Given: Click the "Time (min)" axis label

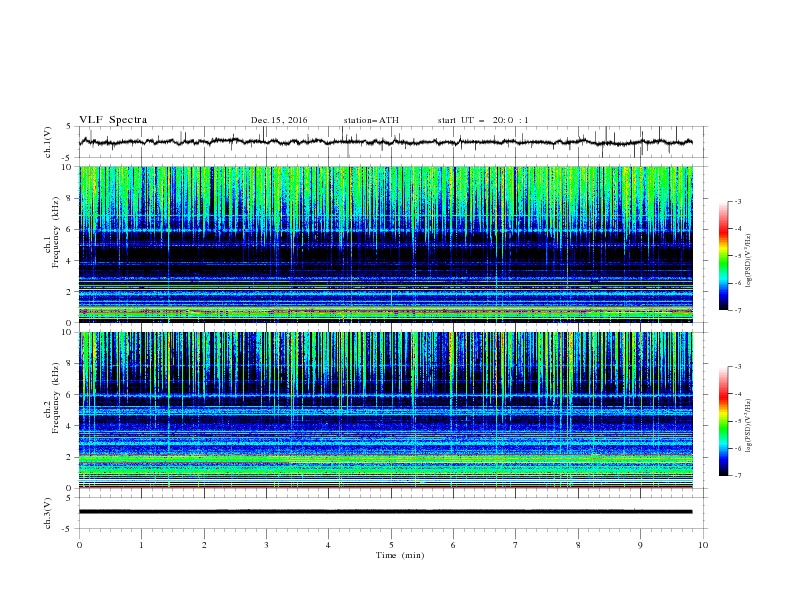Looking at the screenshot, I should (400, 555).
